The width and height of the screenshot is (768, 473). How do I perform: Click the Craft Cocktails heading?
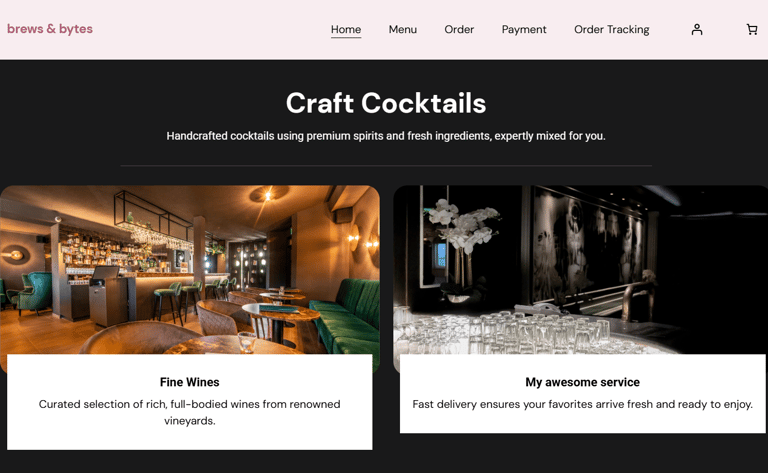pos(386,103)
